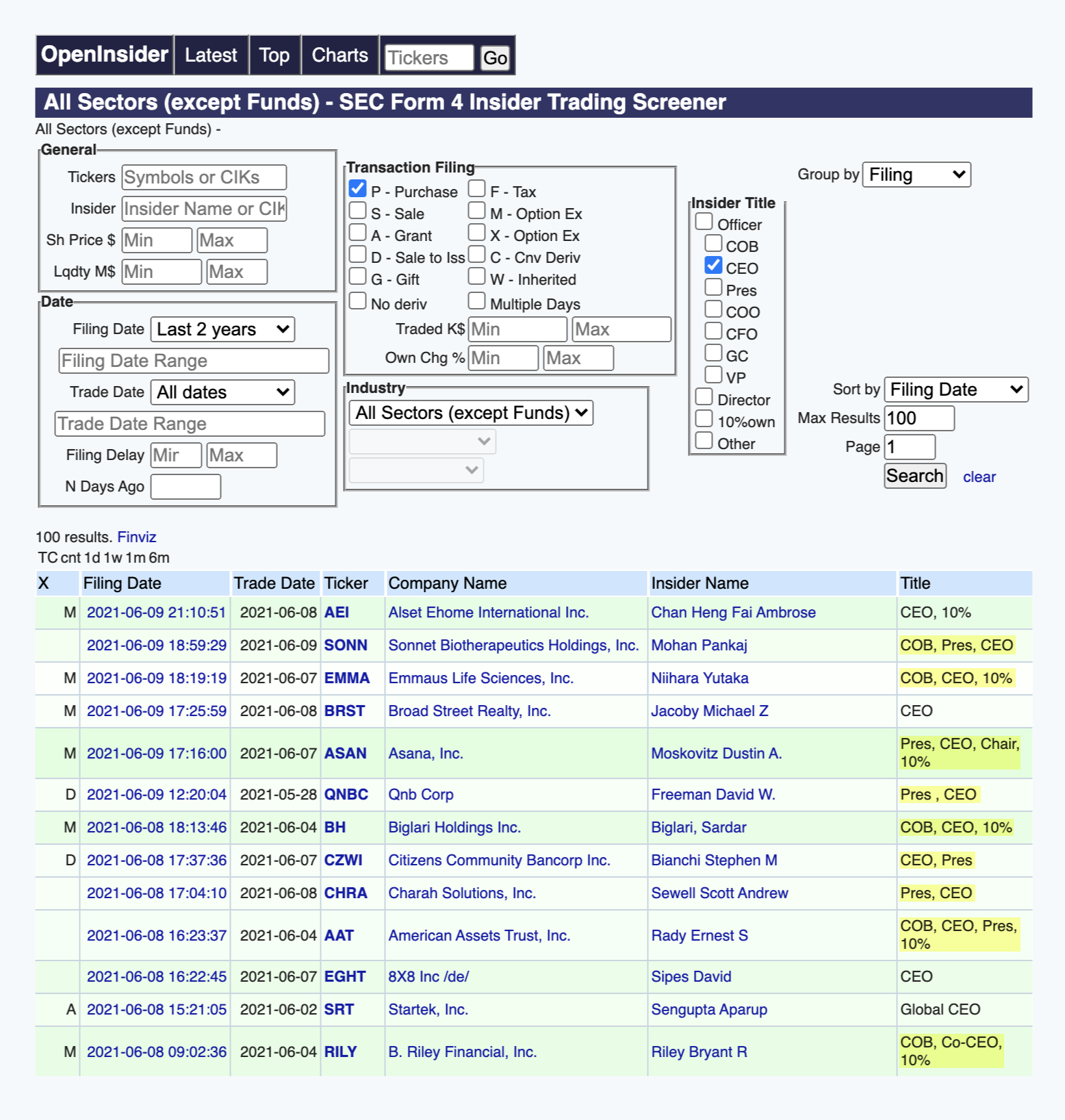Open insider Sipes David link
The width and height of the screenshot is (1065, 1120).
click(x=691, y=976)
